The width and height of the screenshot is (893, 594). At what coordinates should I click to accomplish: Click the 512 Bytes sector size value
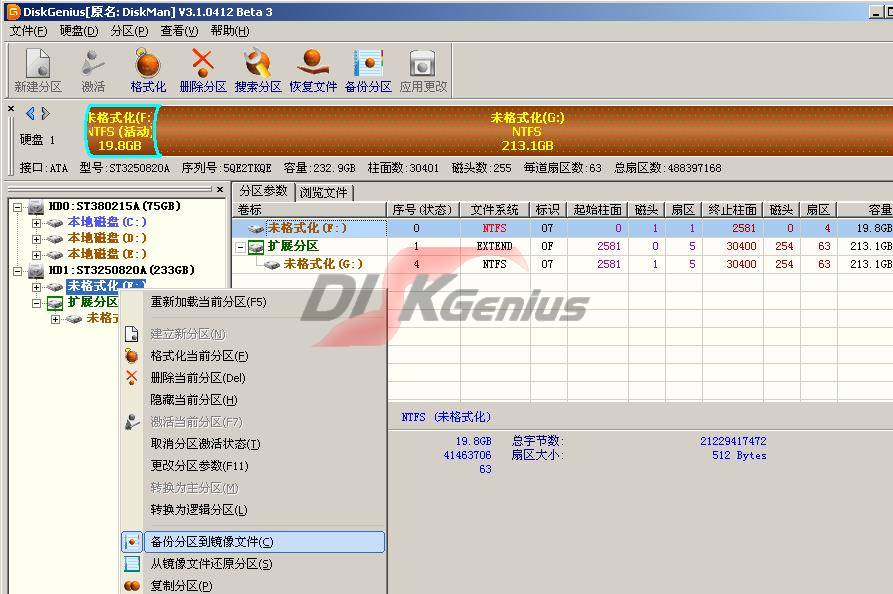(739, 456)
